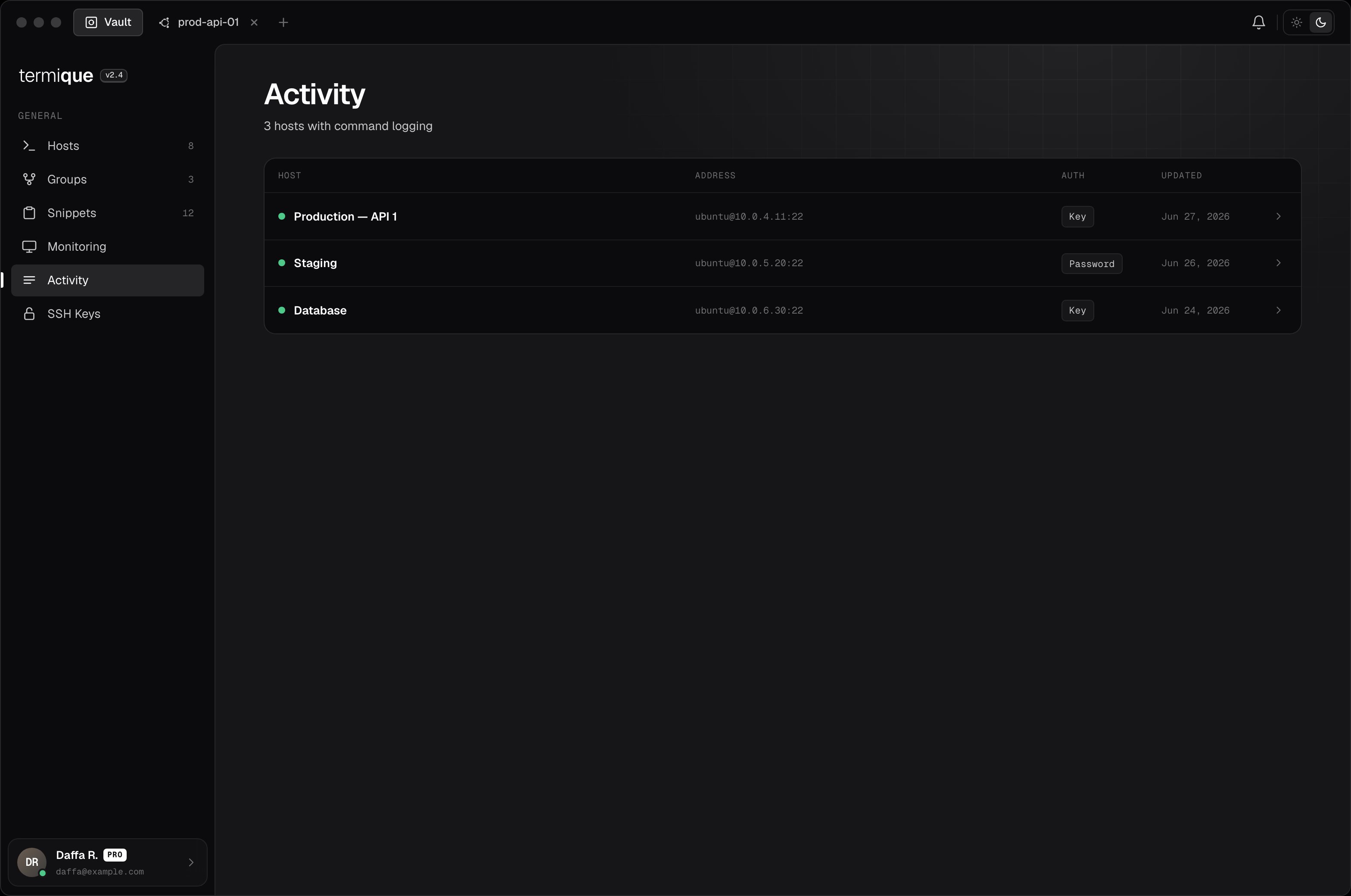Click the v2.4 version badge
Viewport: 1351px width, 896px height.
pyautogui.click(x=114, y=75)
